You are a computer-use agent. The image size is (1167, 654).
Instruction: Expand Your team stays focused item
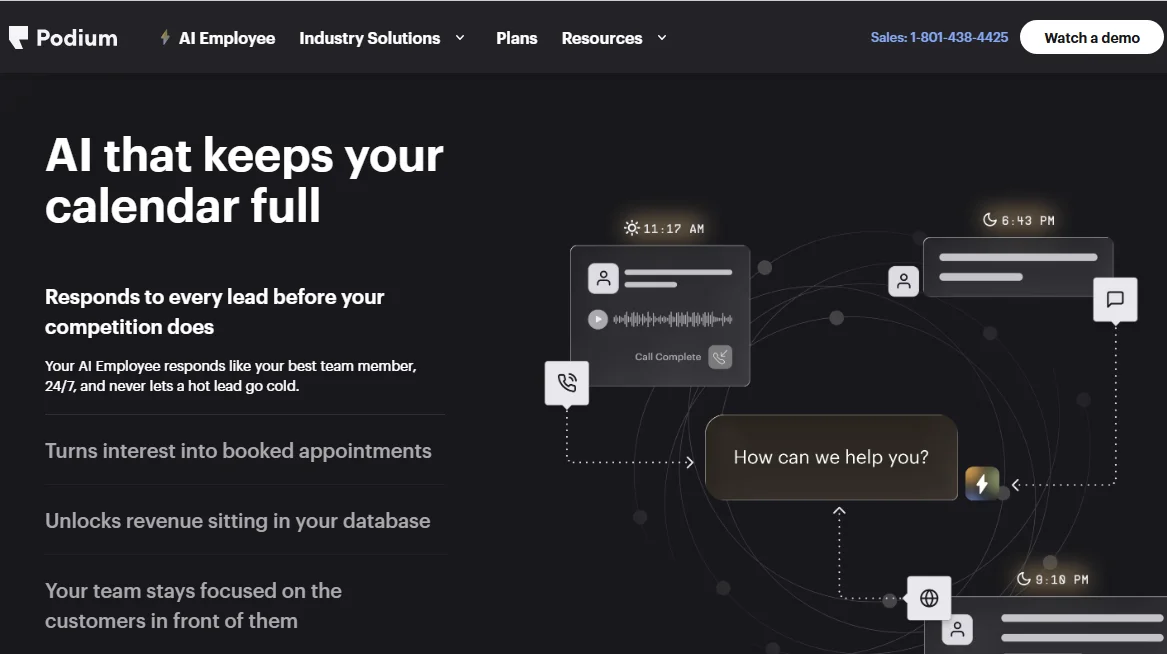coord(194,606)
